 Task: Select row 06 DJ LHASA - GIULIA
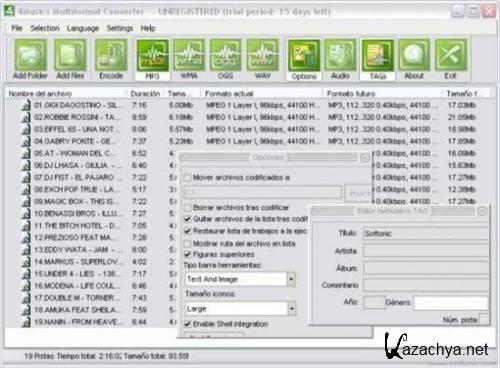pyautogui.click(x=78, y=166)
